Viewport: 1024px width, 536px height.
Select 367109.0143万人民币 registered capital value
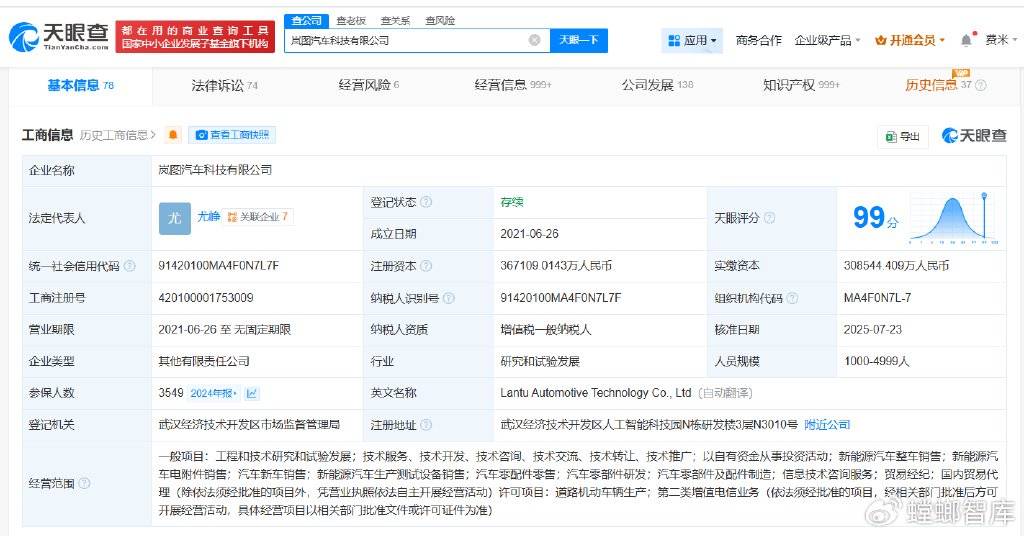556,266
